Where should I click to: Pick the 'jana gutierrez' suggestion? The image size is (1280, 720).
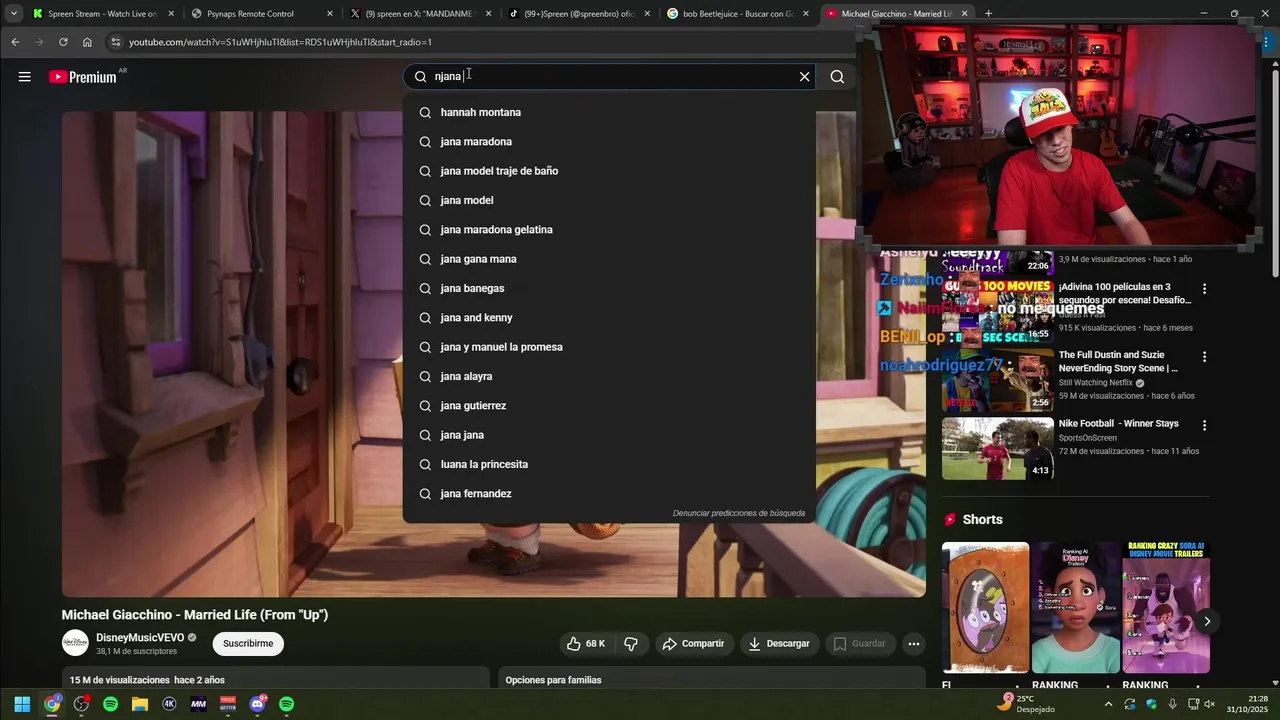pyautogui.click(x=609, y=406)
